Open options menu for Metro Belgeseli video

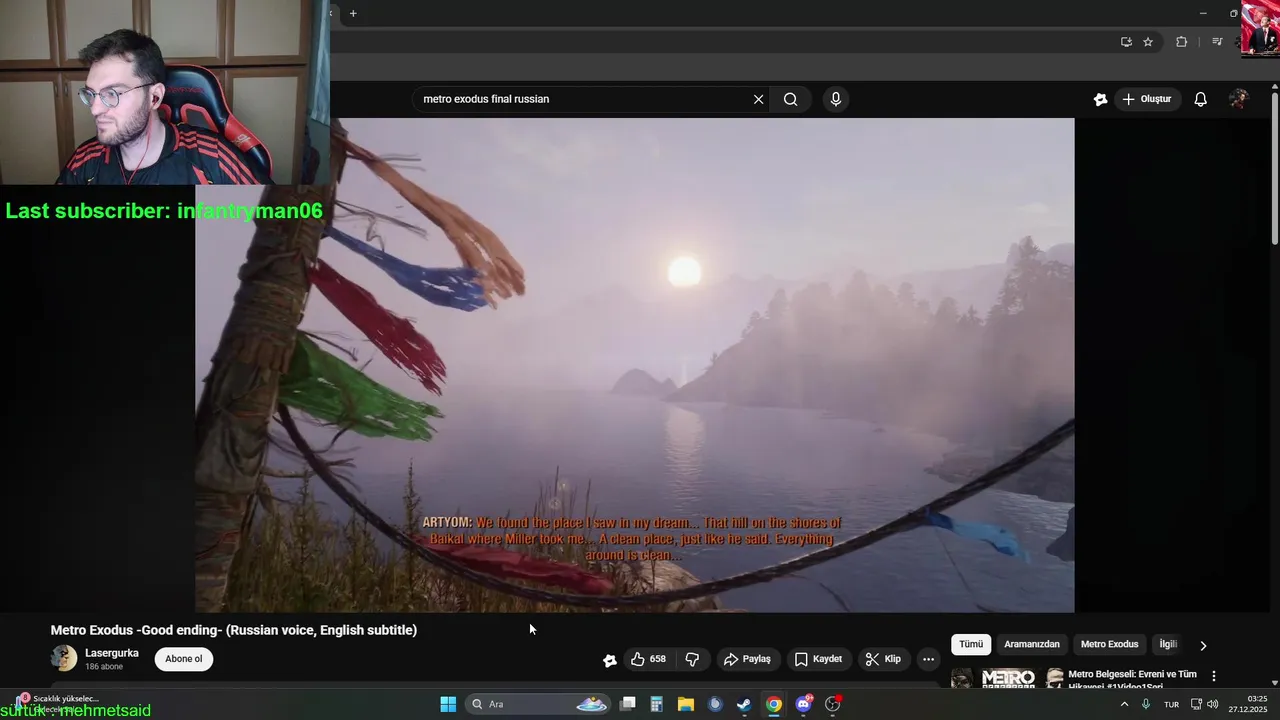click(1214, 676)
